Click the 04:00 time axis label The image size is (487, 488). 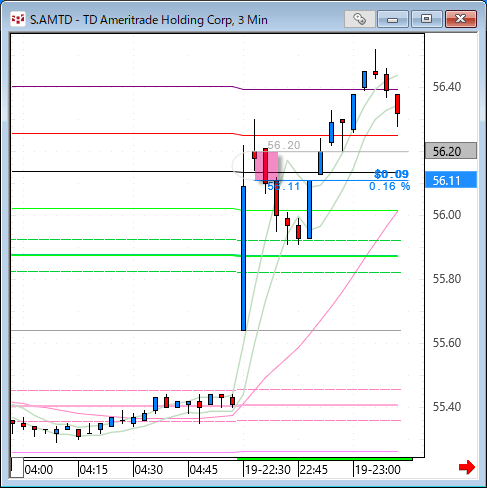(x=39, y=470)
